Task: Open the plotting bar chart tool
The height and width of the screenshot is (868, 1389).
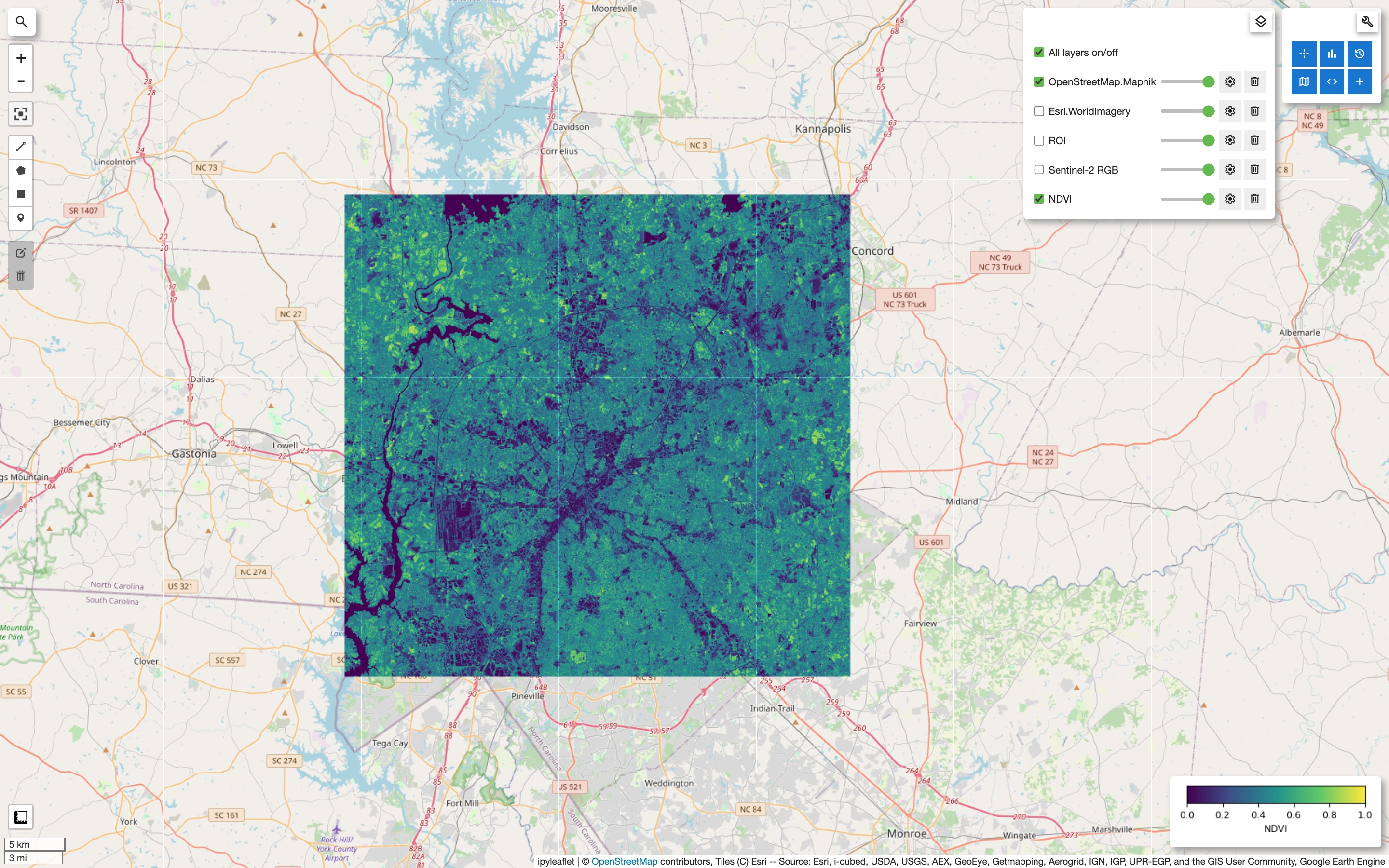Action: click(1332, 54)
